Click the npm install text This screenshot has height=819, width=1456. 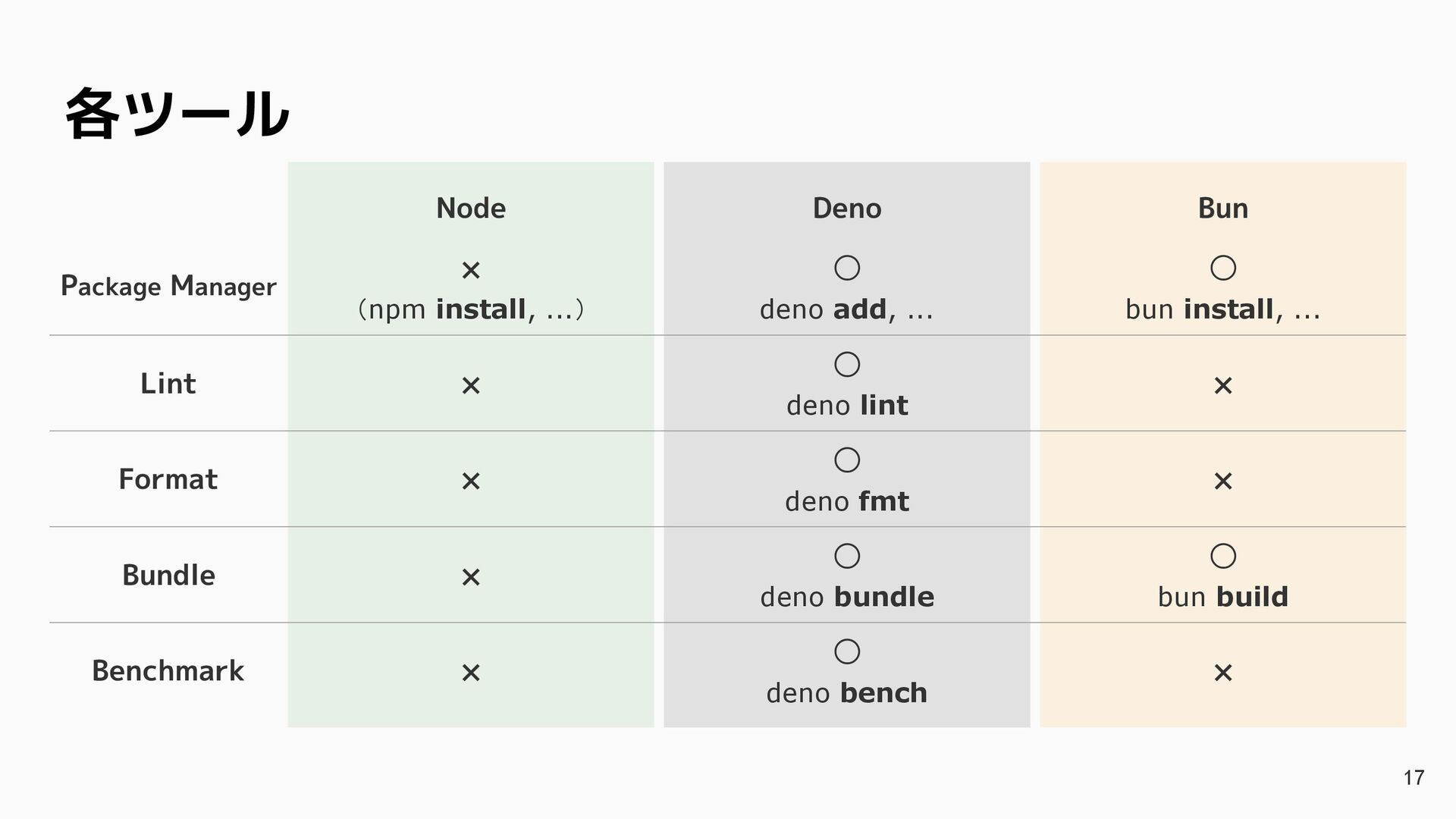coord(471,309)
